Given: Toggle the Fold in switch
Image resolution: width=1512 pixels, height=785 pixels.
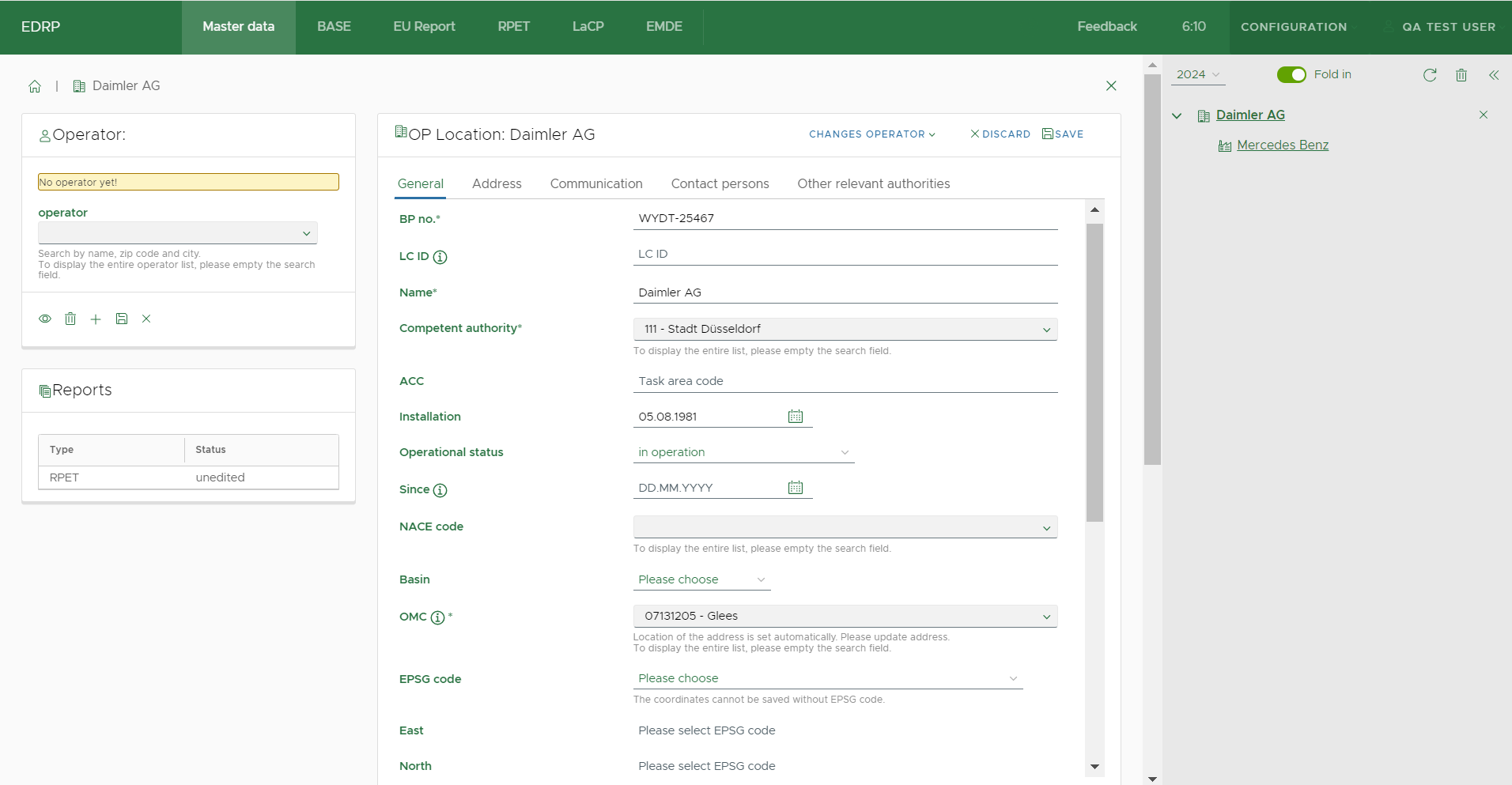Looking at the screenshot, I should tap(1291, 74).
